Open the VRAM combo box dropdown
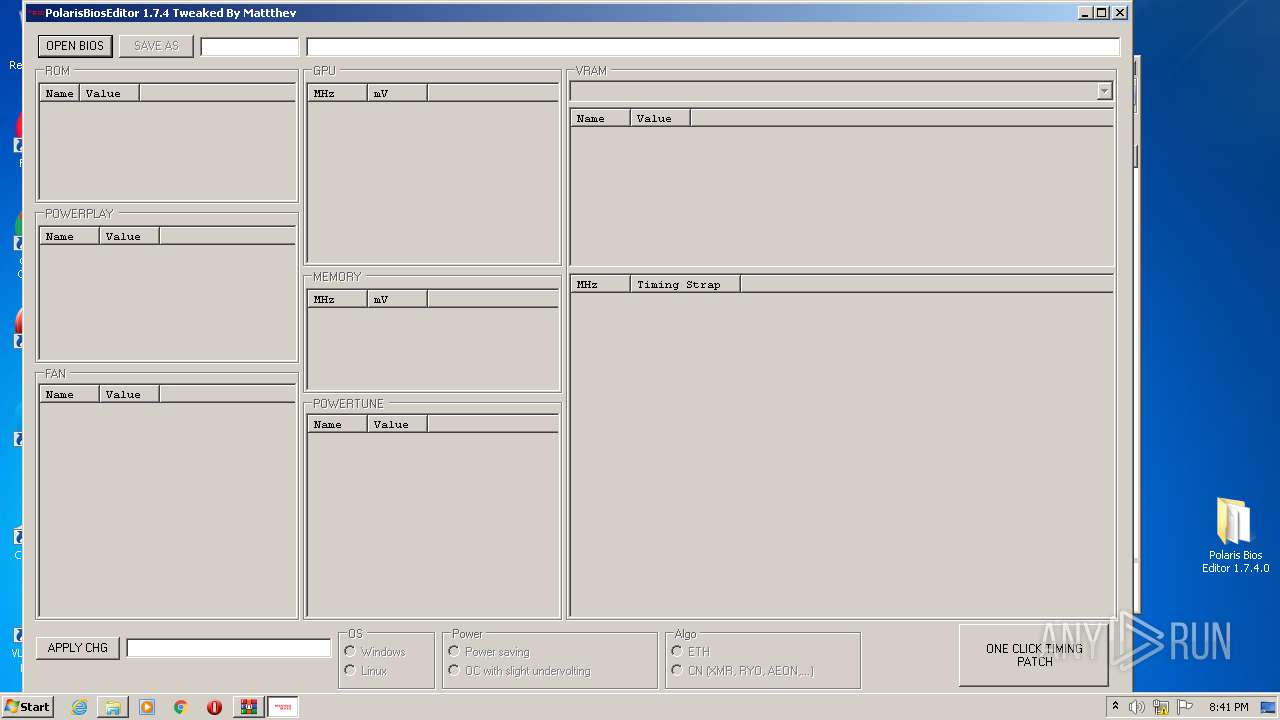Viewport: 1280px width, 720px height. pyautogui.click(x=1104, y=91)
